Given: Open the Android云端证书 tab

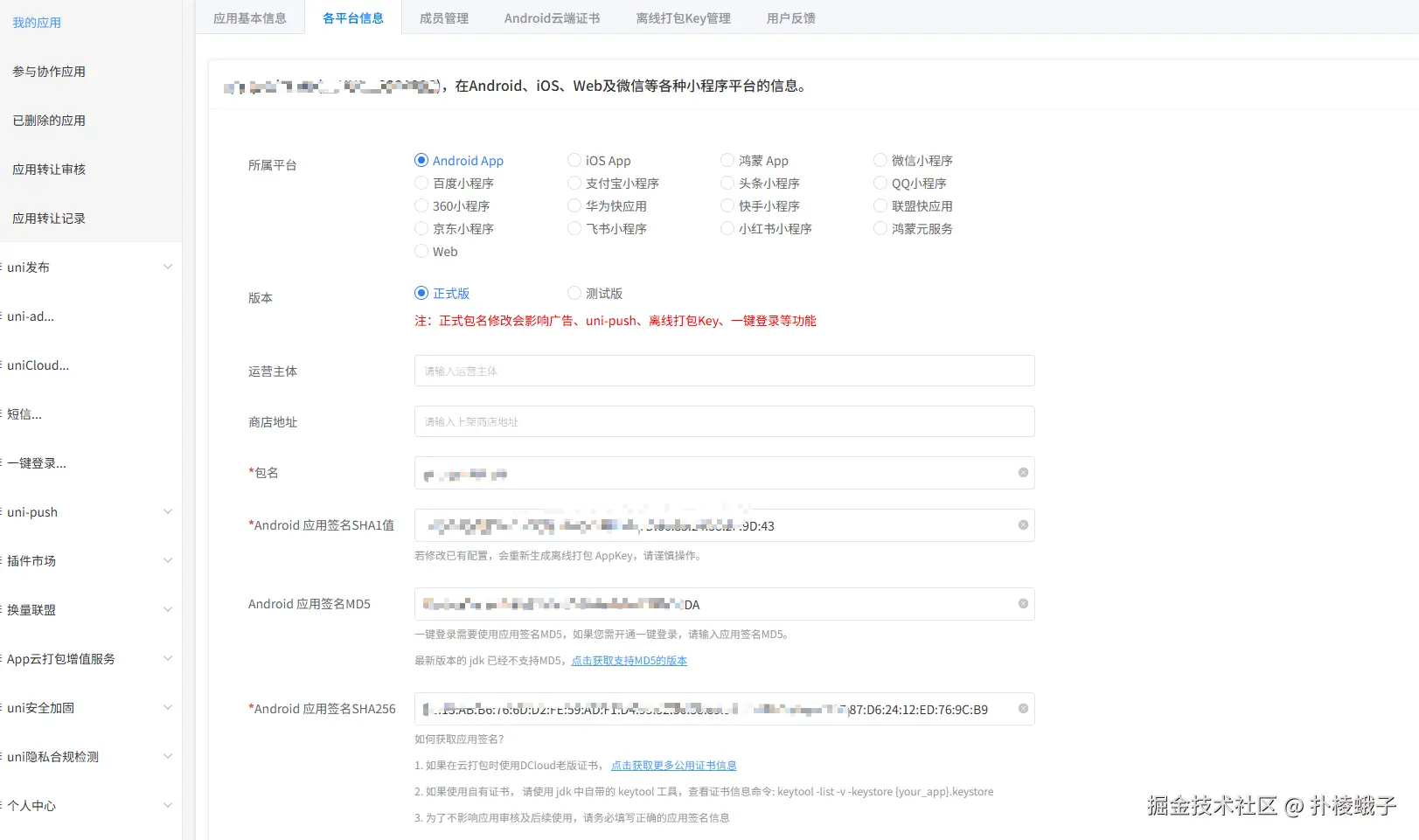Looking at the screenshot, I should (552, 18).
